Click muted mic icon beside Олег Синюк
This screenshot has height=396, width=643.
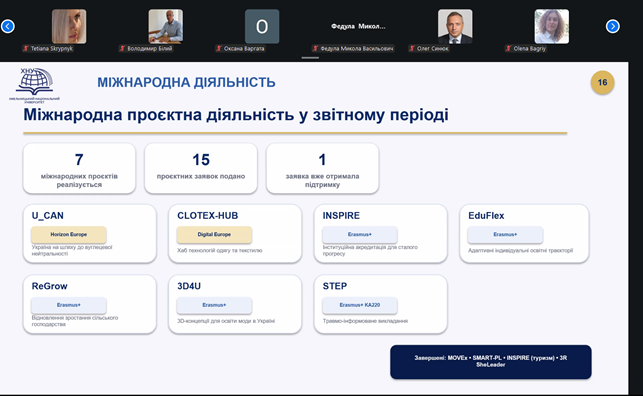(x=412, y=48)
